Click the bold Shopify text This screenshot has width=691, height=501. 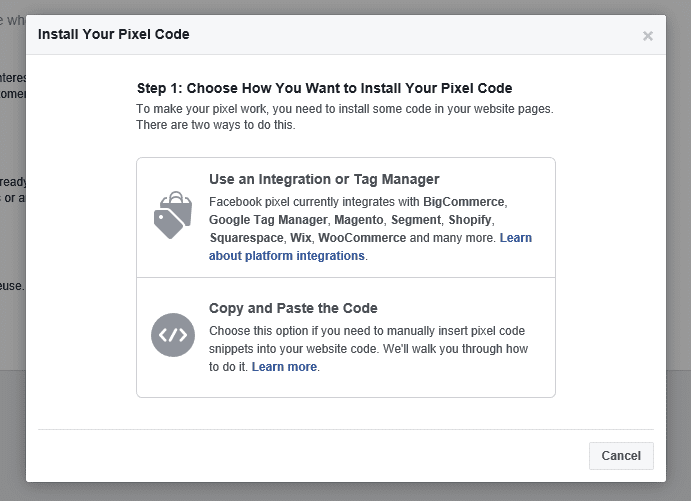point(471,220)
